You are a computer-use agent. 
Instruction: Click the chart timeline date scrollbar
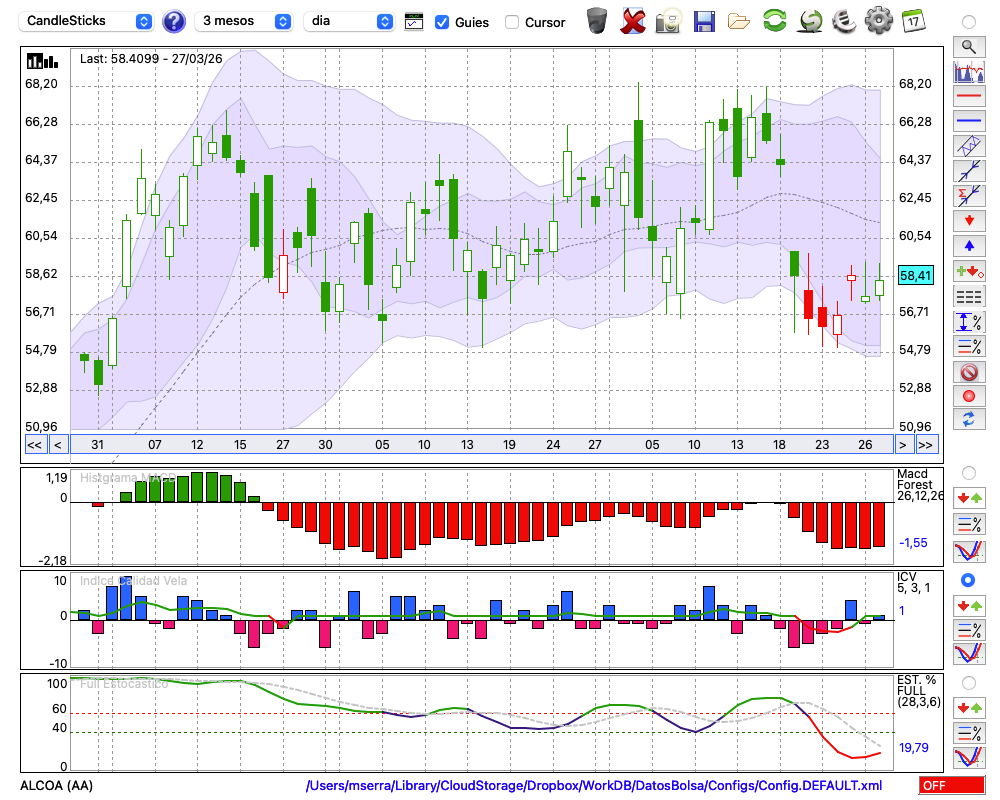pos(480,445)
